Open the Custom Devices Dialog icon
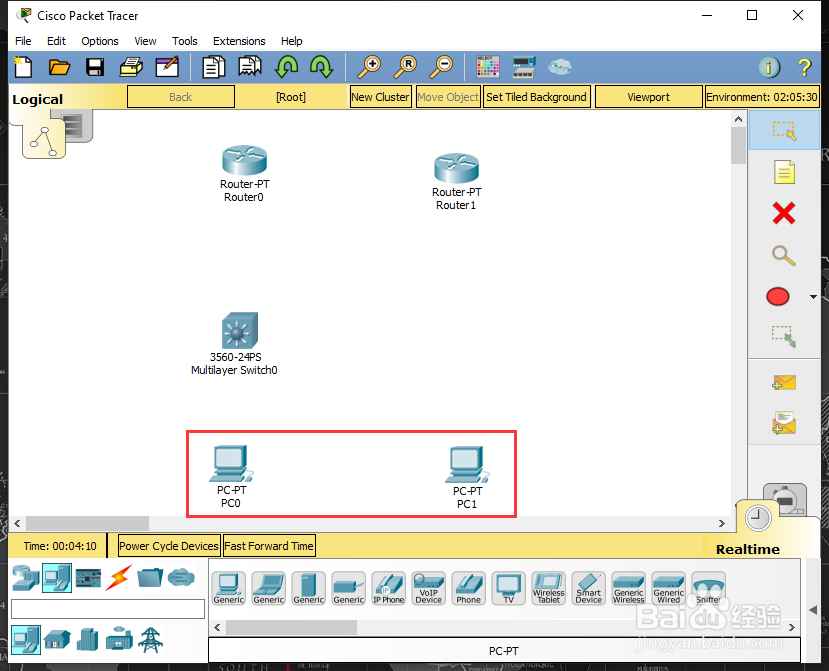This screenshot has width=829, height=671. pos(524,67)
